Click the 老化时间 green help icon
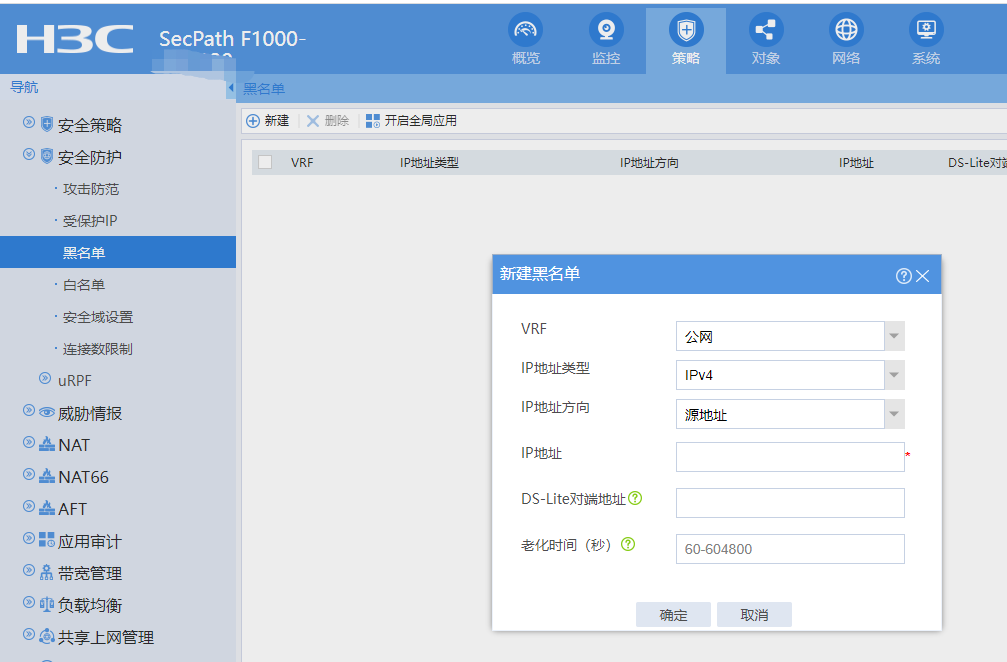This screenshot has height=662, width=1007. pyautogui.click(x=628, y=544)
